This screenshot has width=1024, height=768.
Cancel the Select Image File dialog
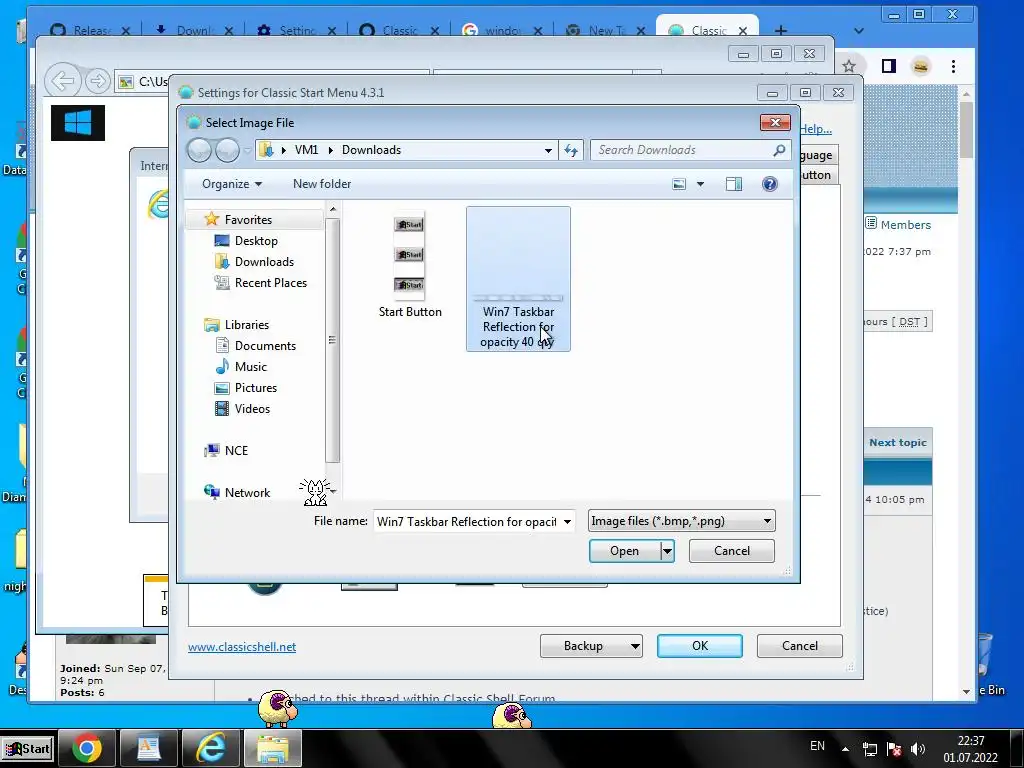(x=731, y=551)
